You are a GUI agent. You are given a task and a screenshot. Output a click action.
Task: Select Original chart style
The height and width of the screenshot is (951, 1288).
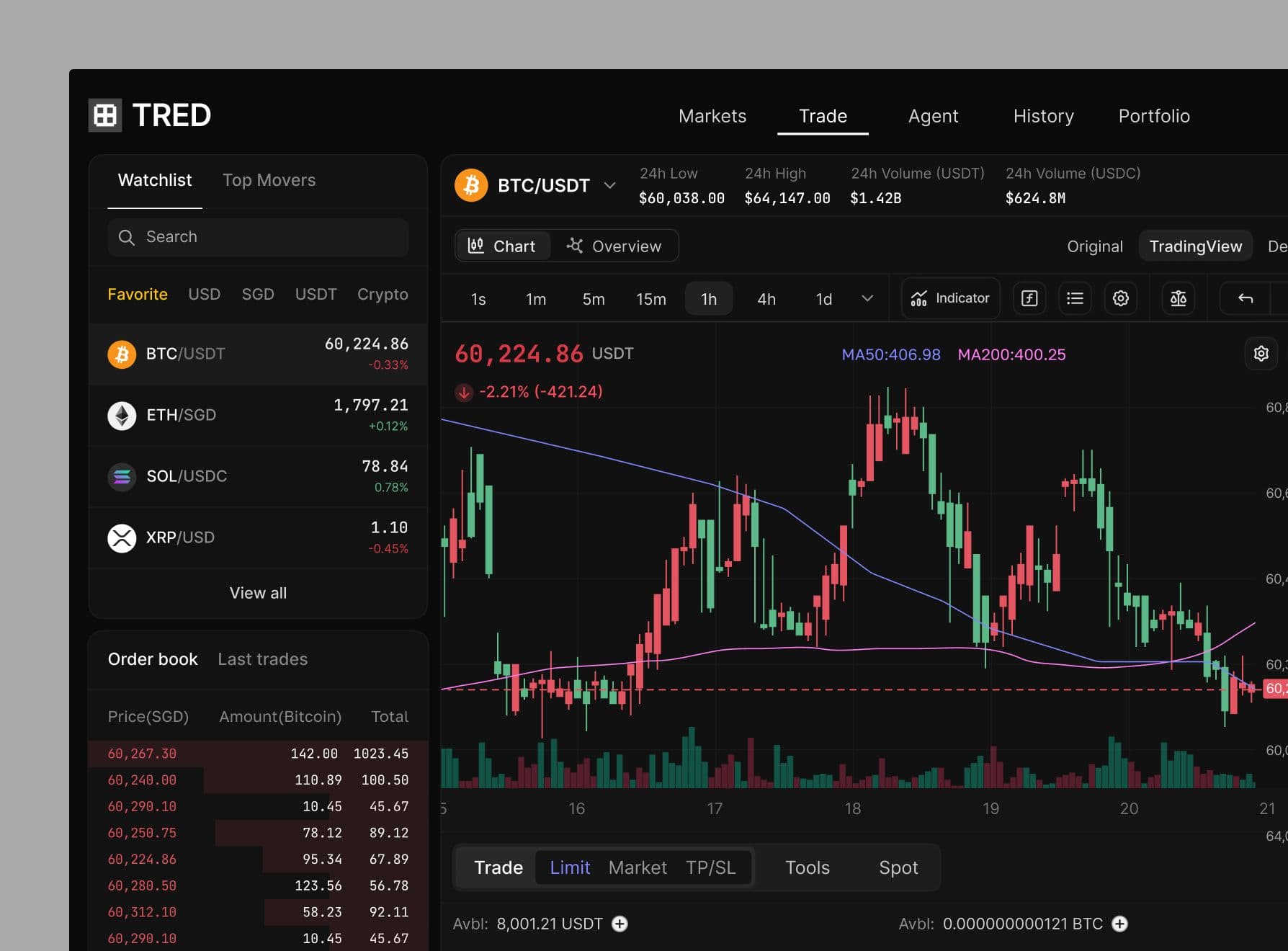pyautogui.click(x=1095, y=246)
